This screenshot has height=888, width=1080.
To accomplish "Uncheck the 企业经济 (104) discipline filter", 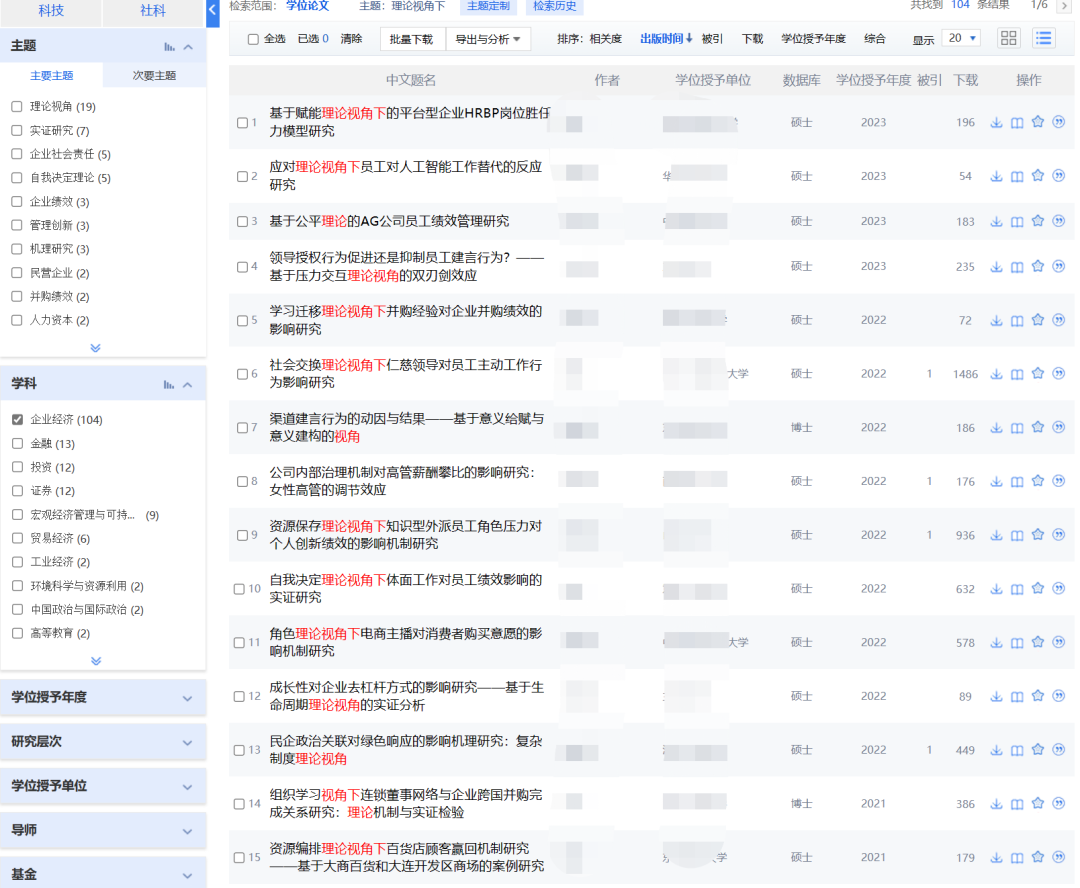I will (x=18, y=420).
